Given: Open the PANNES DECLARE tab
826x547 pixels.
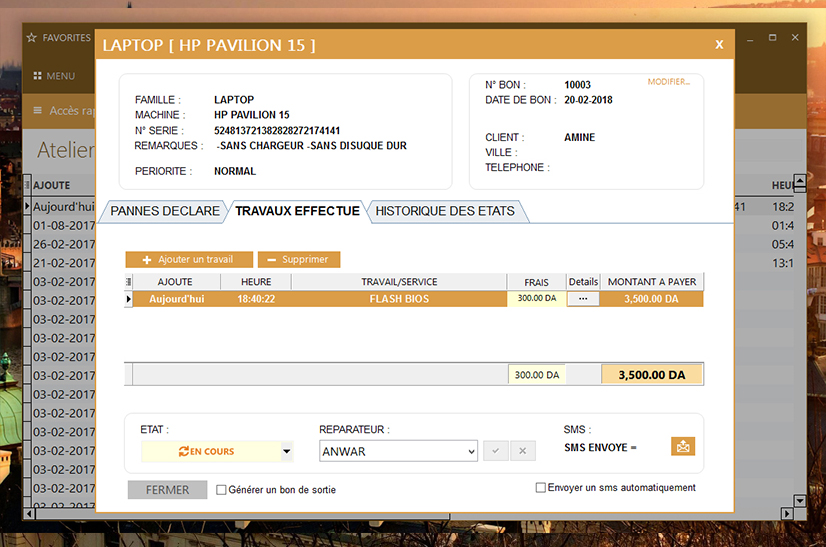Looking at the screenshot, I should pos(165,211).
